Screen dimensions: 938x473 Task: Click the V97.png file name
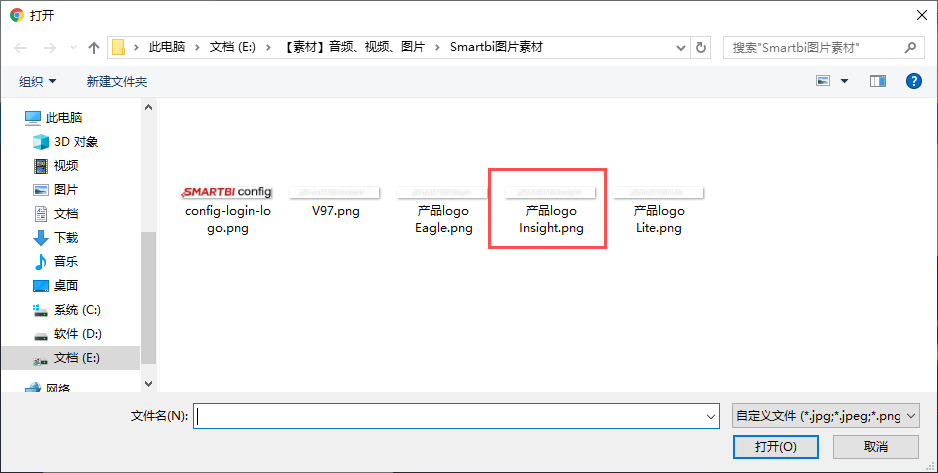[336, 211]
